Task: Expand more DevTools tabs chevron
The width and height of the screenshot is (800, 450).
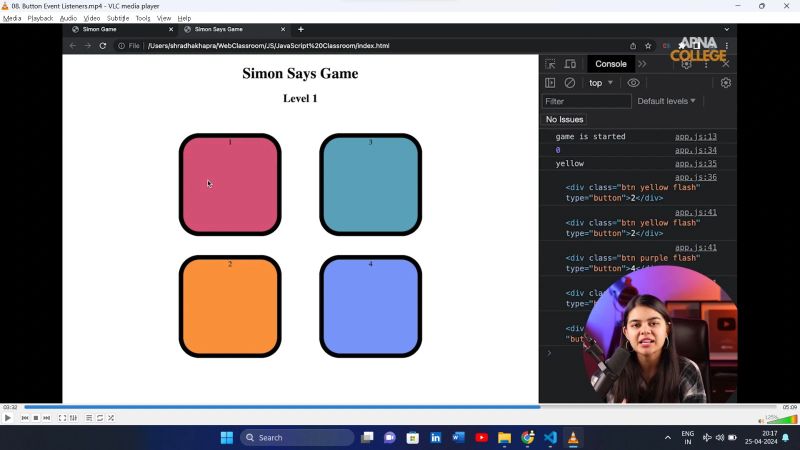Action: tap(642, 64)
